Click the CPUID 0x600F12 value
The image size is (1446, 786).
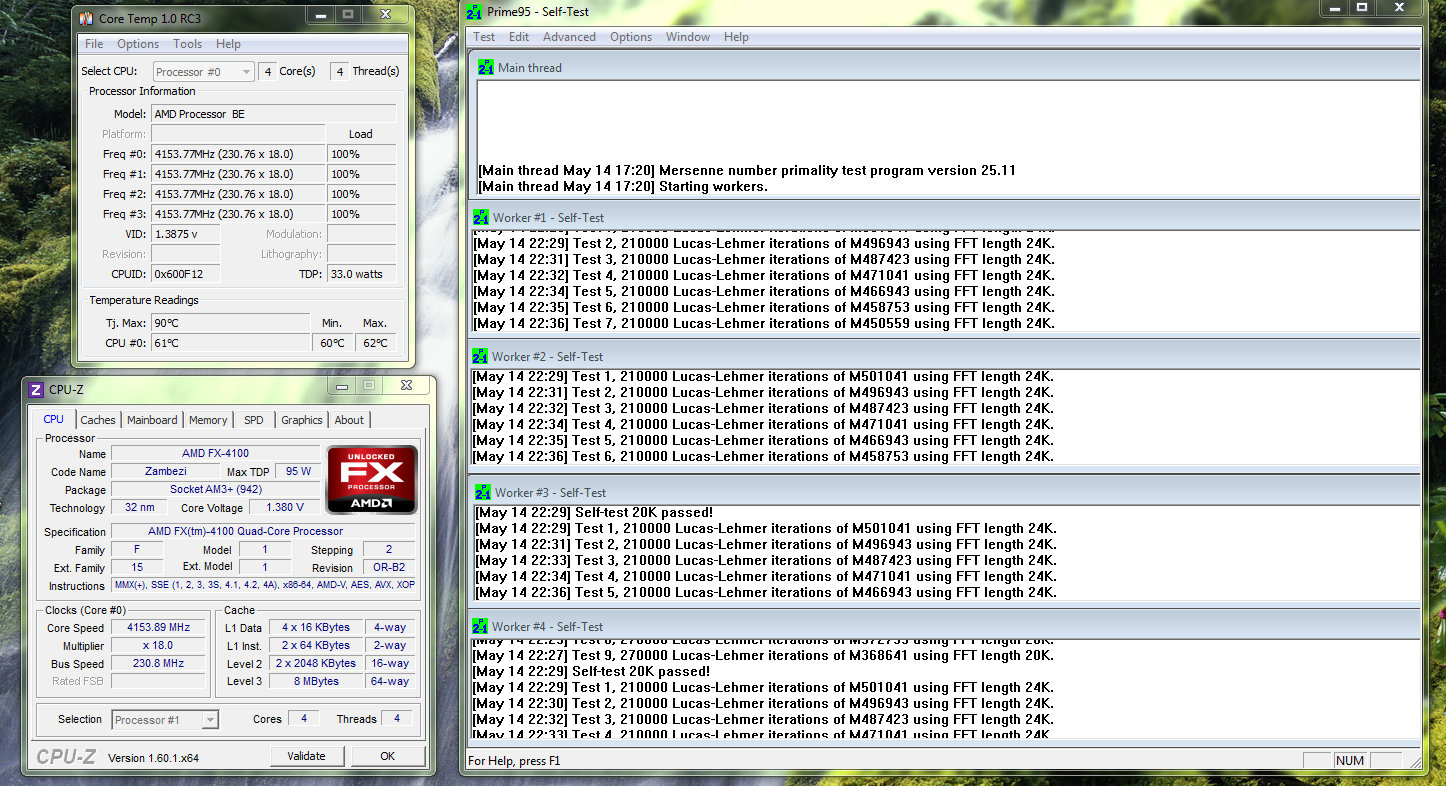[x=185, y=274]
